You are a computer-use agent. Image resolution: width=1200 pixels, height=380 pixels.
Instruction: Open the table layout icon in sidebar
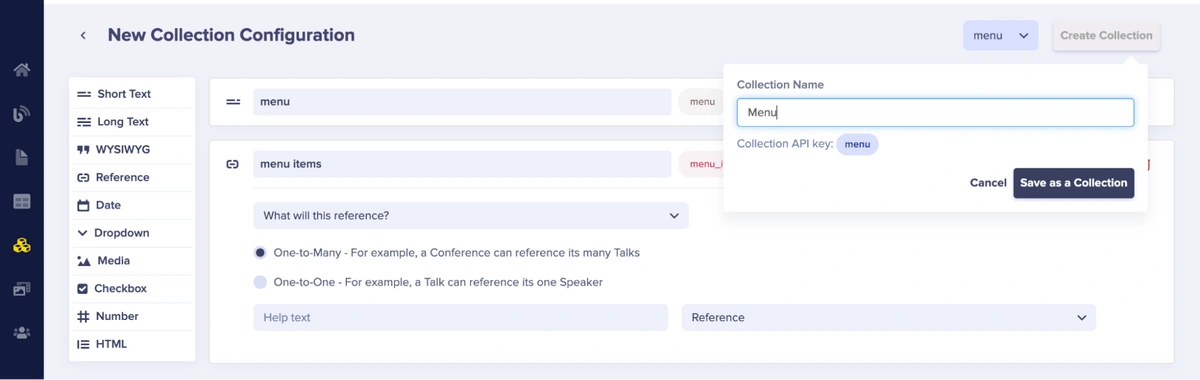21,201
